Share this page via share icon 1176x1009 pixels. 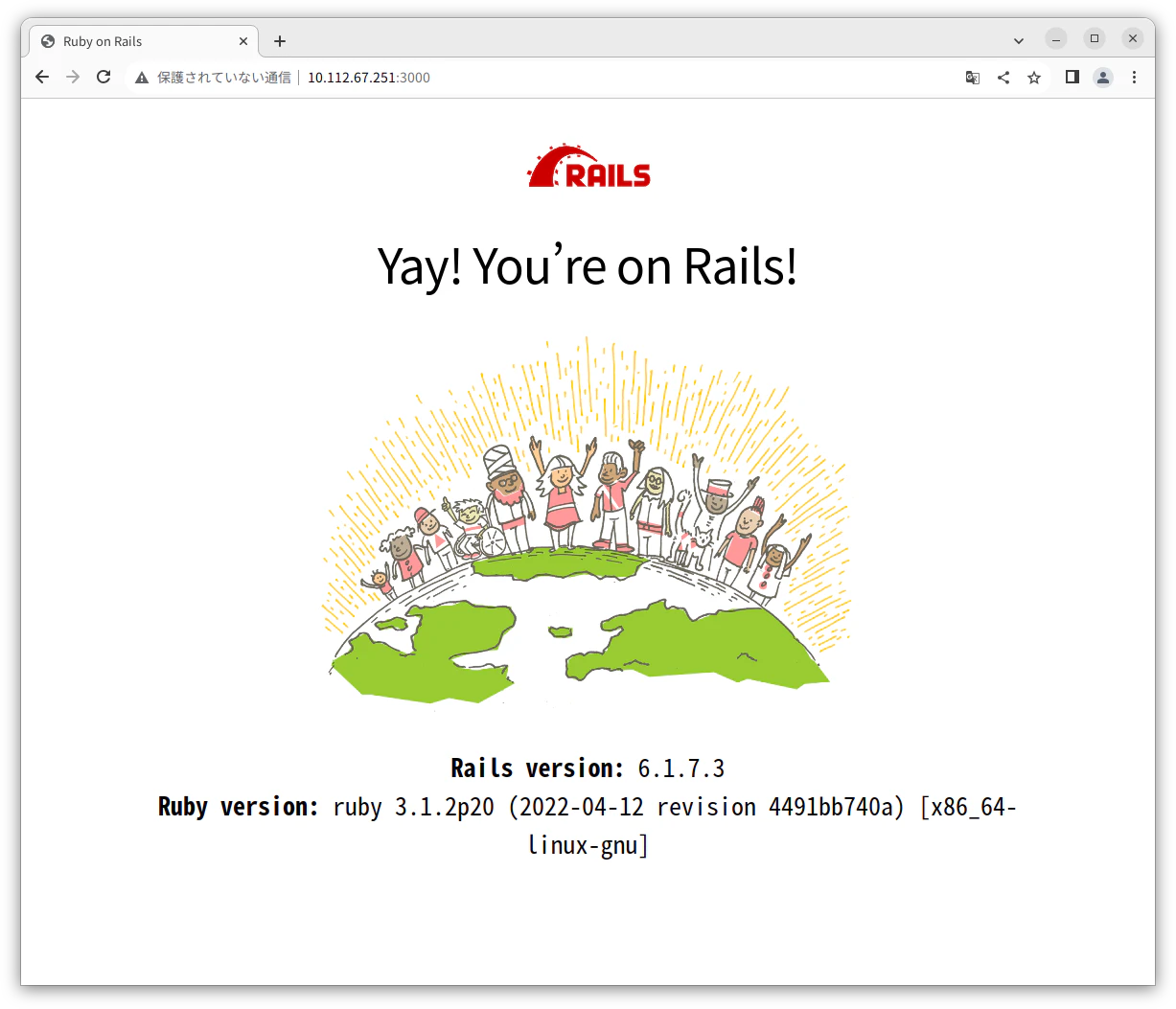coord(1003,78)
